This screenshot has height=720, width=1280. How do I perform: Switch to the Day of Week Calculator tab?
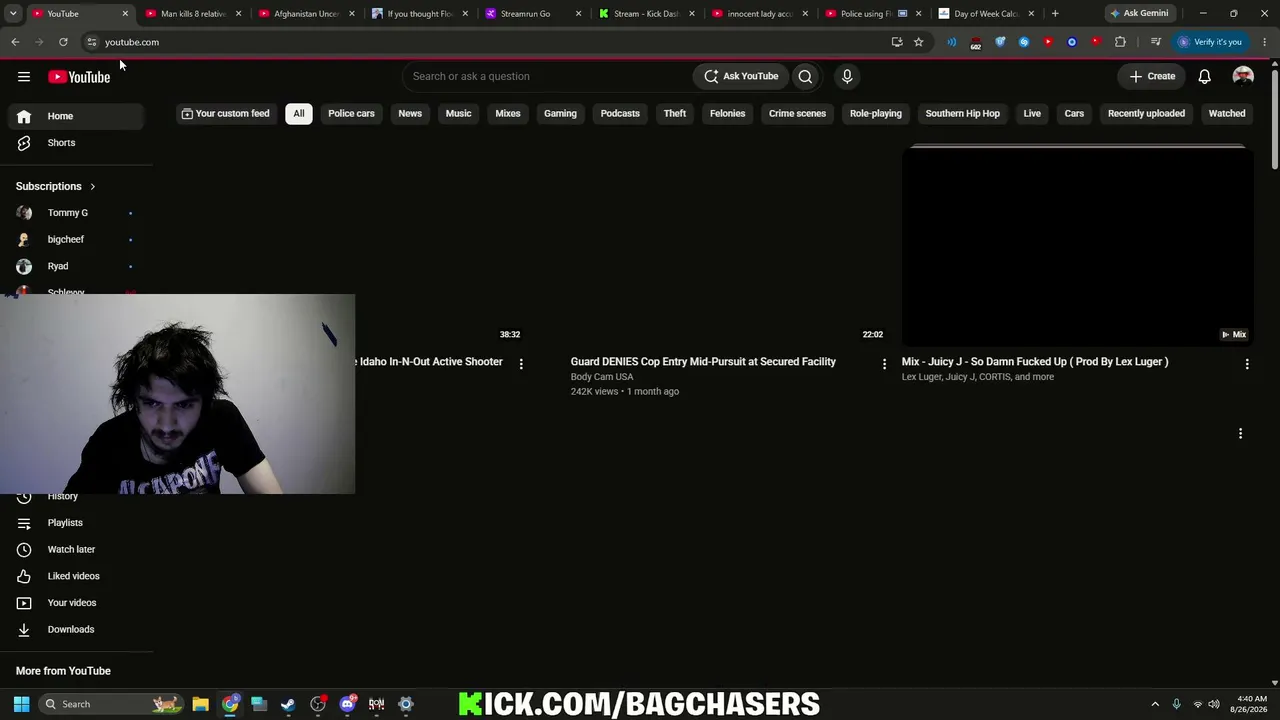tap(987, 14)
